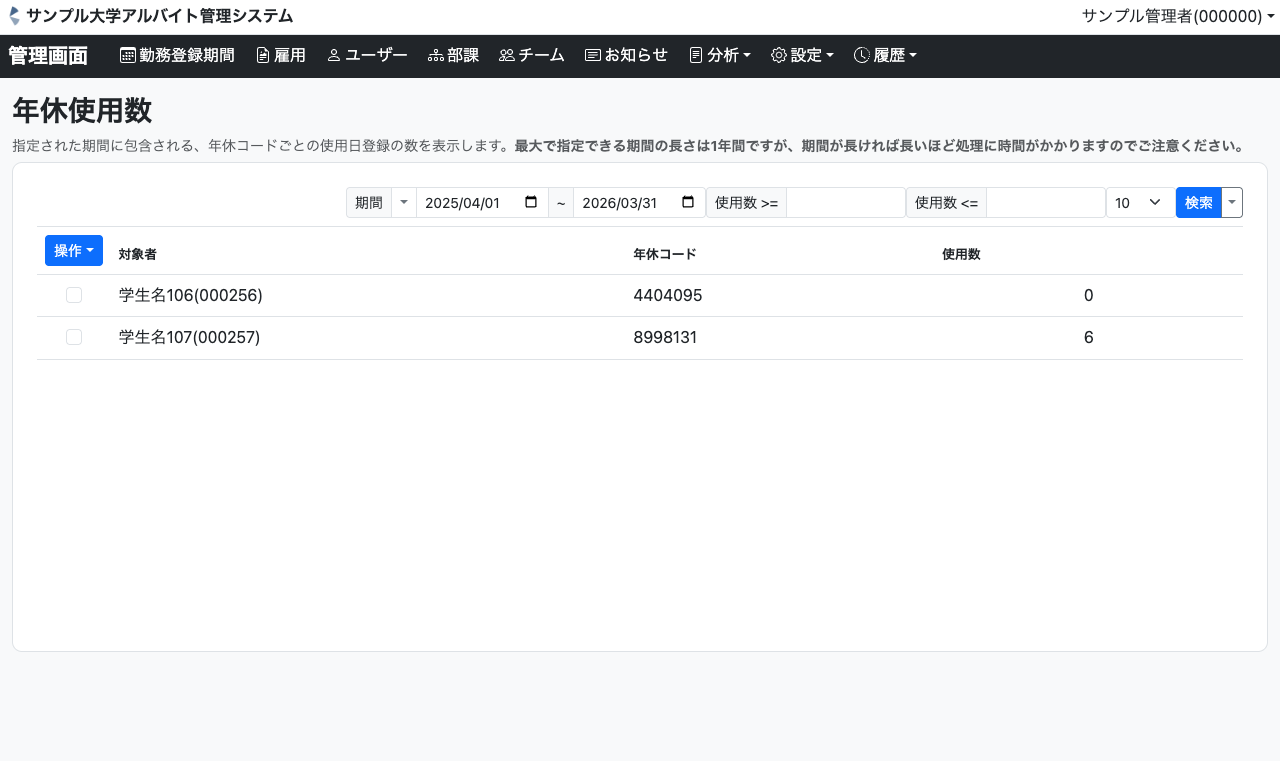
Task: Open the 履歴 menu
Action: 885,56
